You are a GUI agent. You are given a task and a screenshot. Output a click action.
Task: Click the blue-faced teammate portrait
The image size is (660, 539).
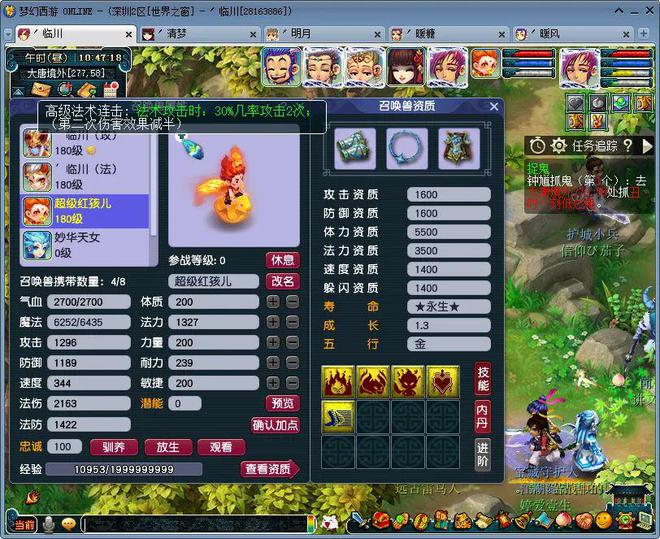pyautogui.click(x=282, y=67)
